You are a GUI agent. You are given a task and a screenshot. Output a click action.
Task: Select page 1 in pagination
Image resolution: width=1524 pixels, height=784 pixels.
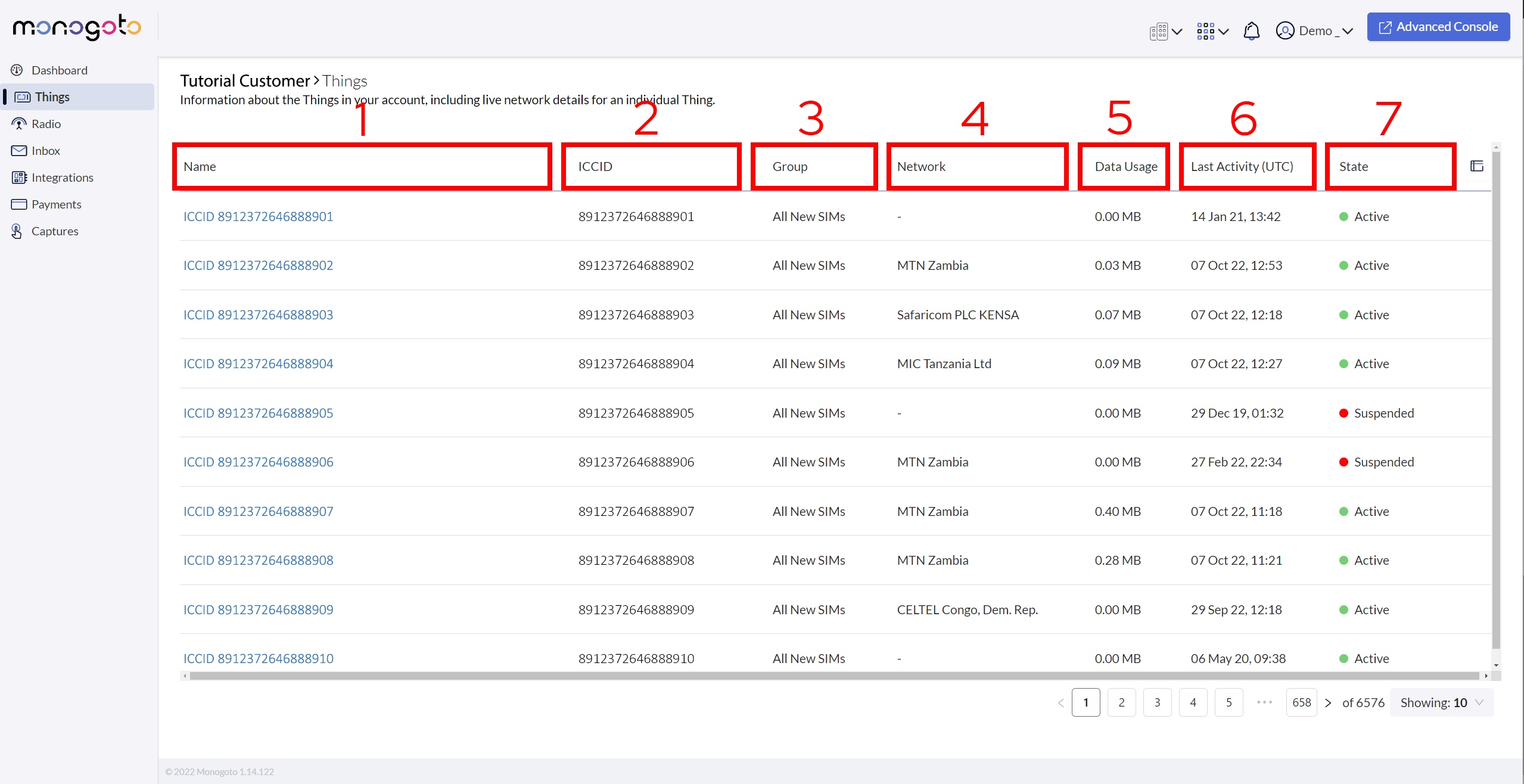1086,703
